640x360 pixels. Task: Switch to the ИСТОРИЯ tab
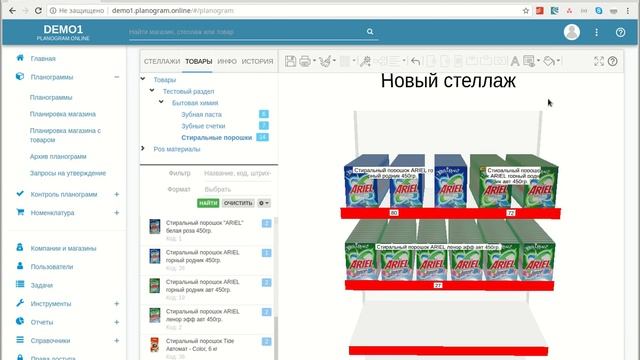pos(257,61)
